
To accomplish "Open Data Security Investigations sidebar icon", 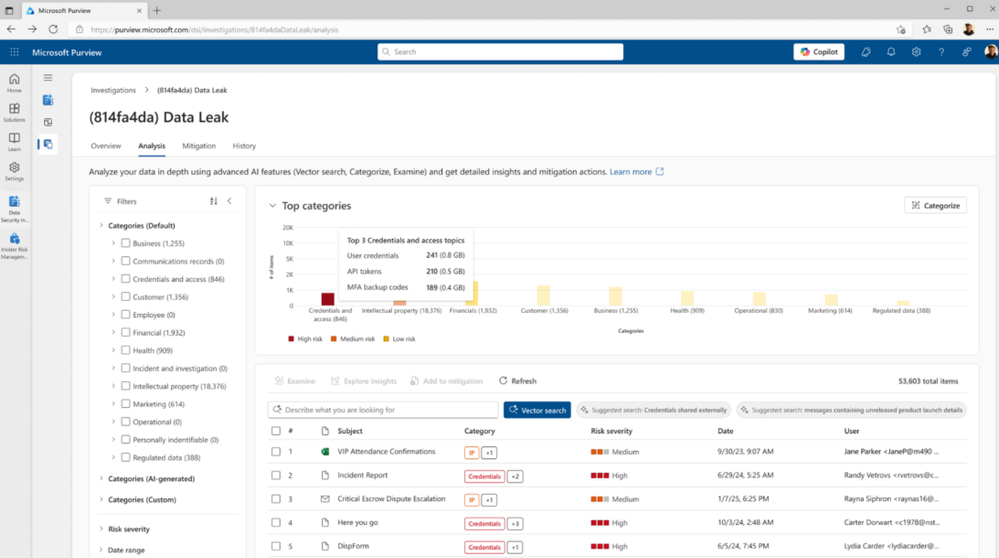I will pyautogui.click(x=14, y=209).
